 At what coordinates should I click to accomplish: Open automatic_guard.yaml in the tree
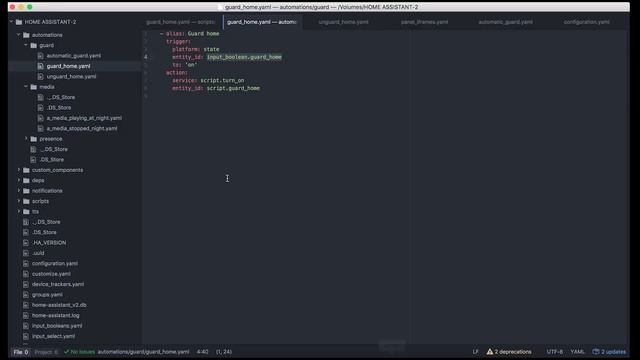tap(73, 56)
